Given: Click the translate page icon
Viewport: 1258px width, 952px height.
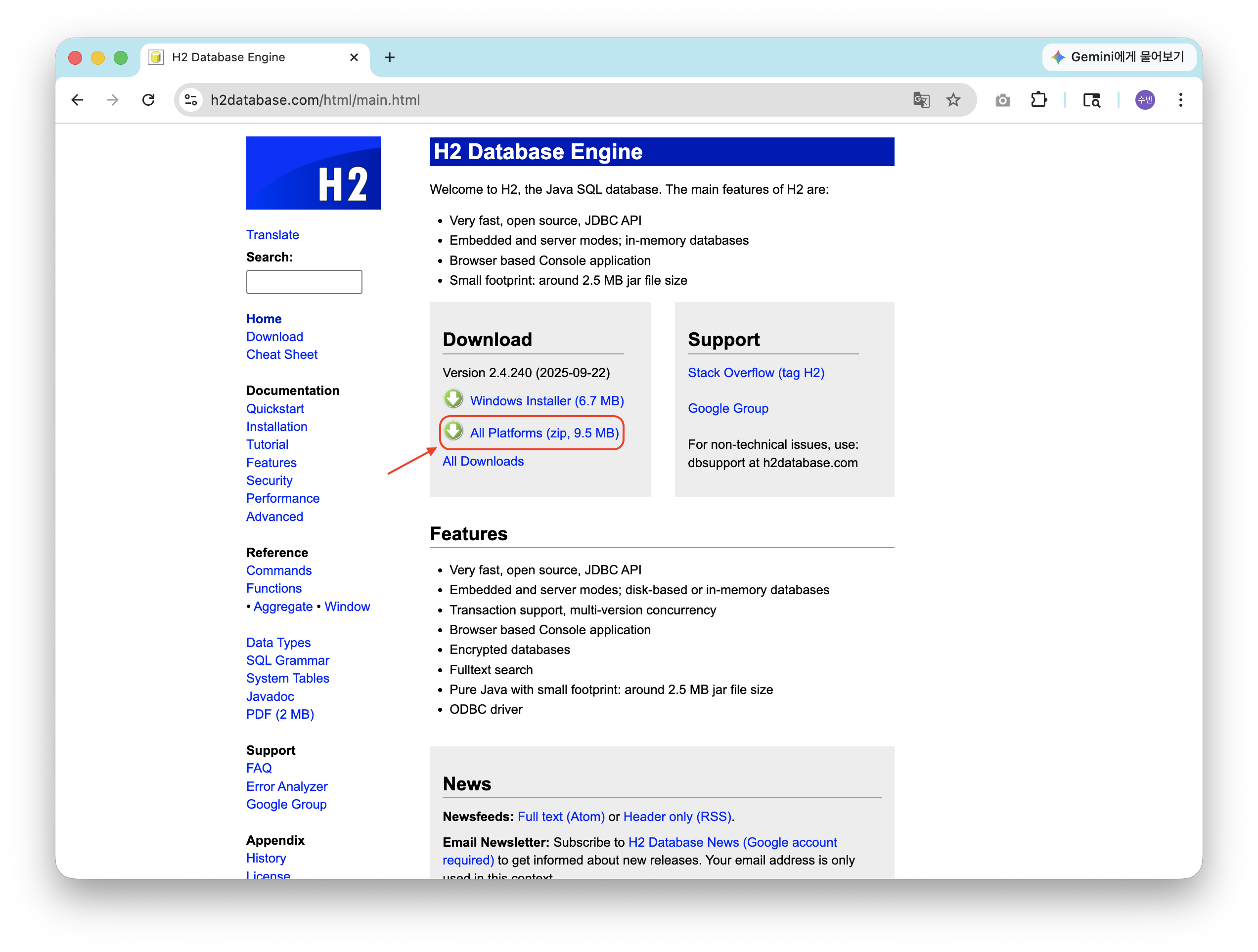Looking at the screenshot, I should pyautogui.click(x=921, y=100).
